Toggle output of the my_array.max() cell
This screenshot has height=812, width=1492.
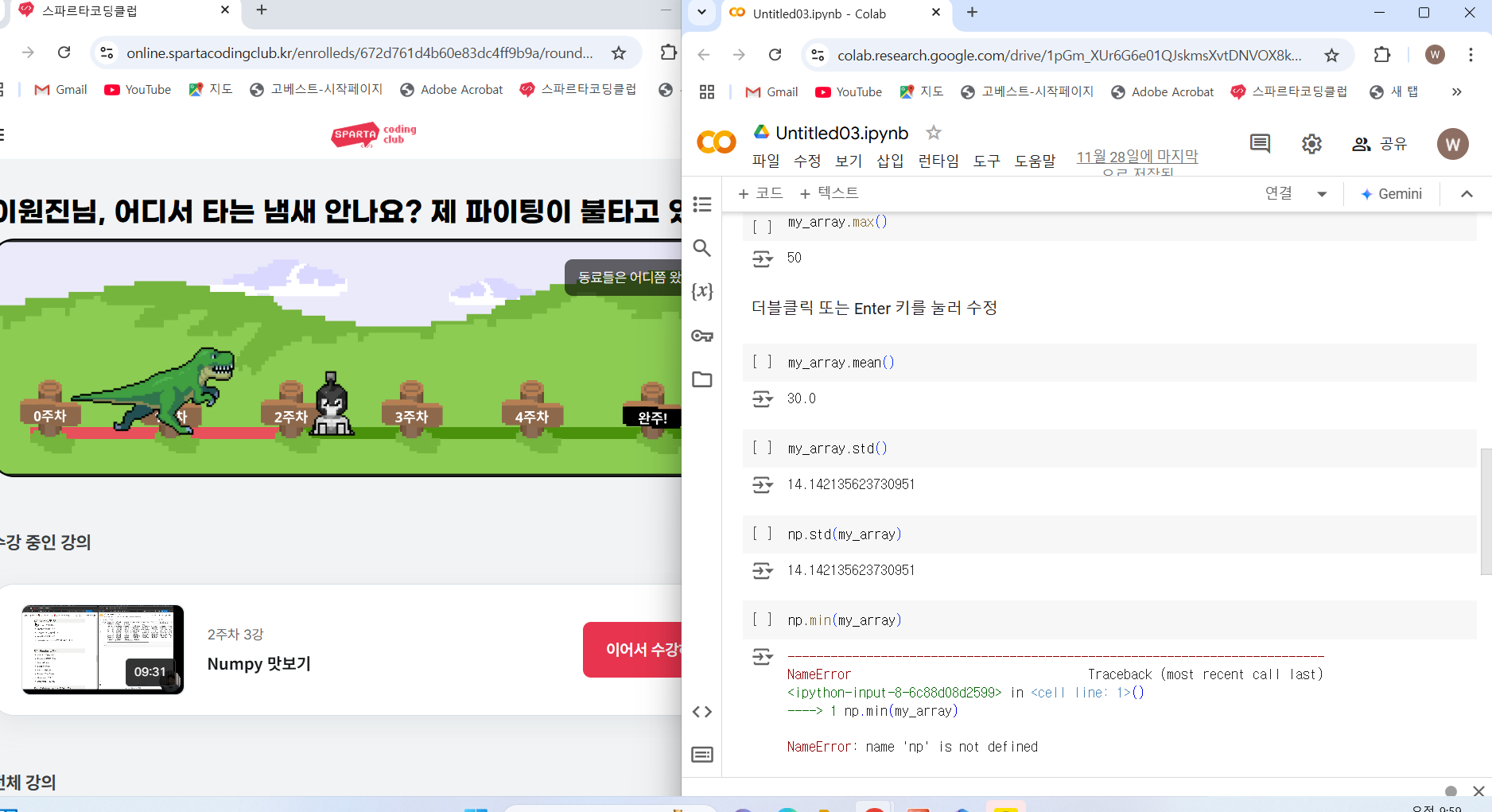(x=762, y=258)
